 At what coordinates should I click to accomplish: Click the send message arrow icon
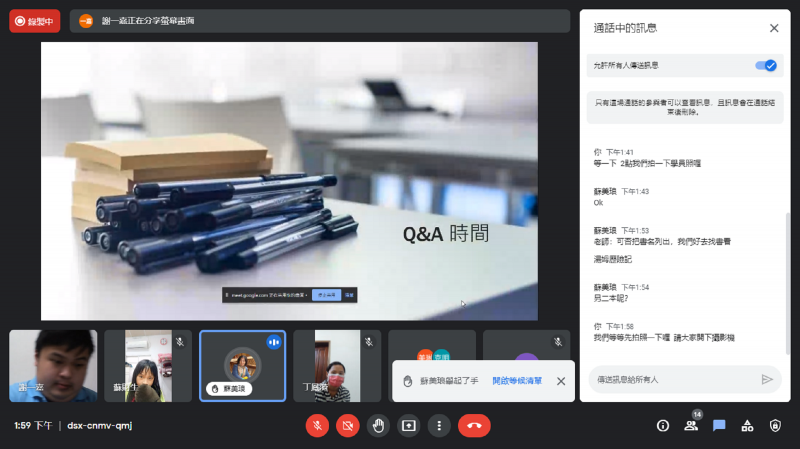pyautogui.click(x=766, y=380)
